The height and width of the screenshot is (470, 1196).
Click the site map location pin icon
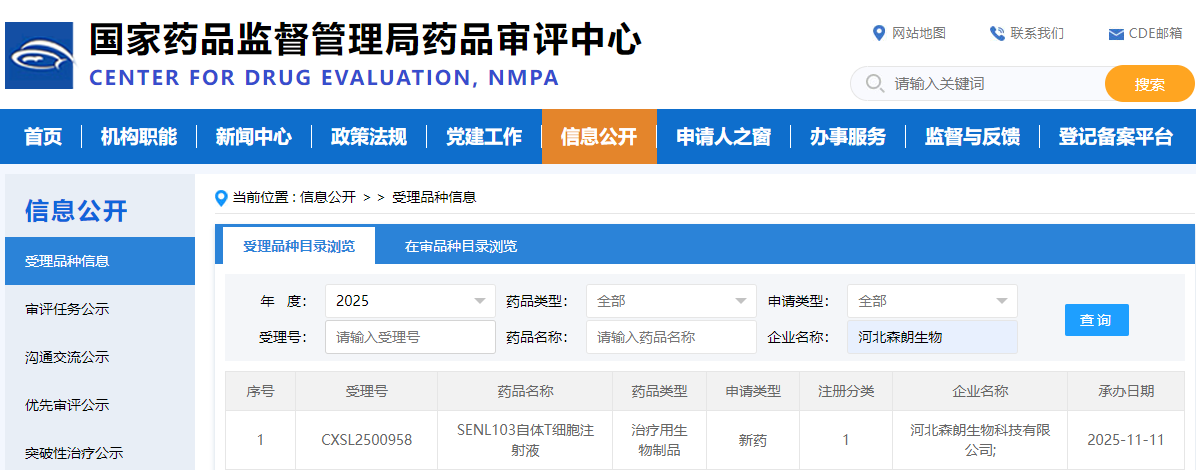click(879, 33)
